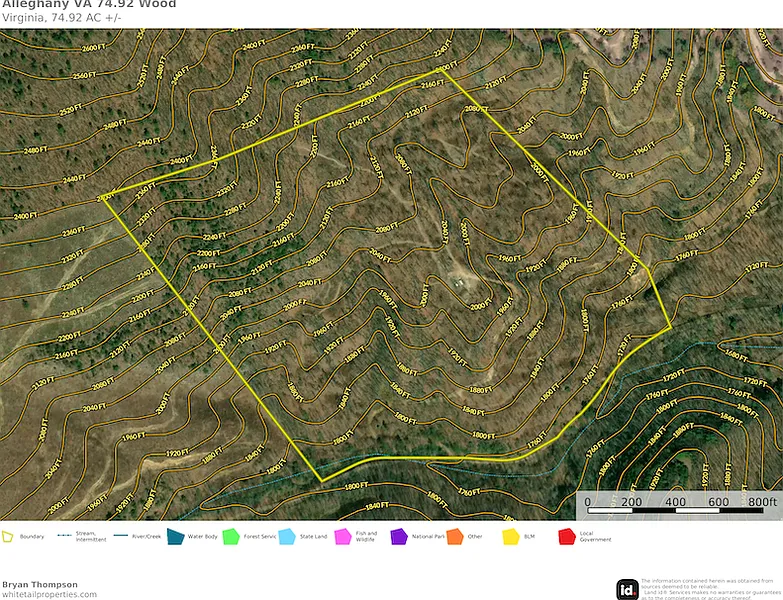
Task: Select the Water Body legend icon
Action: [175, 537]
